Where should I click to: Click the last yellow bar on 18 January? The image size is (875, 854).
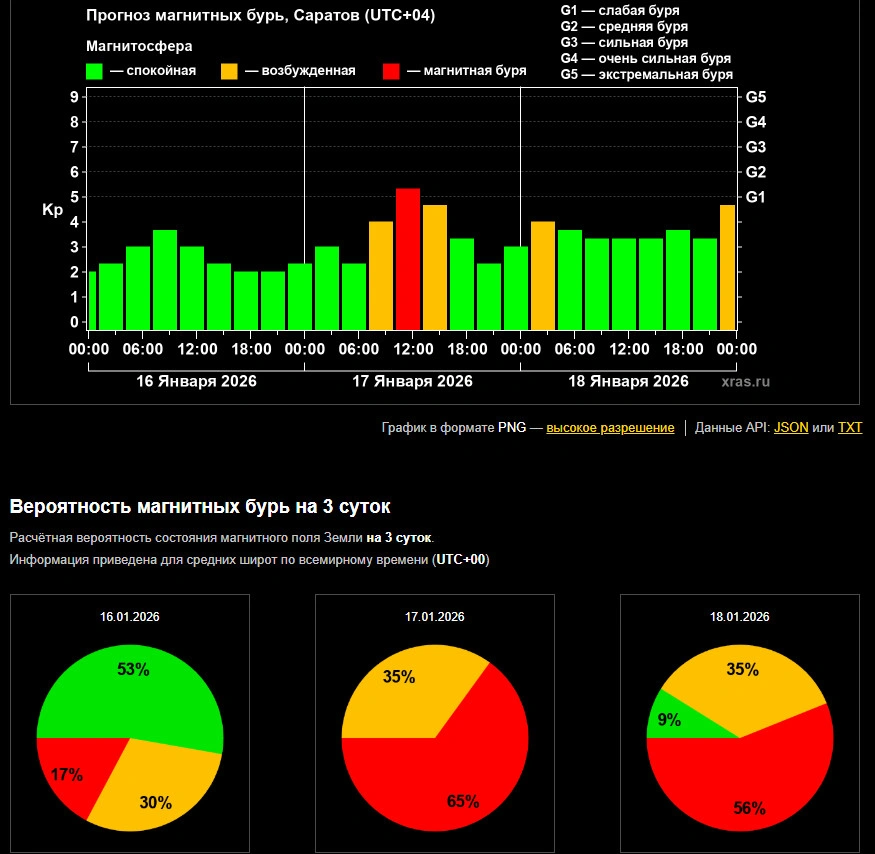pos(728,267)
